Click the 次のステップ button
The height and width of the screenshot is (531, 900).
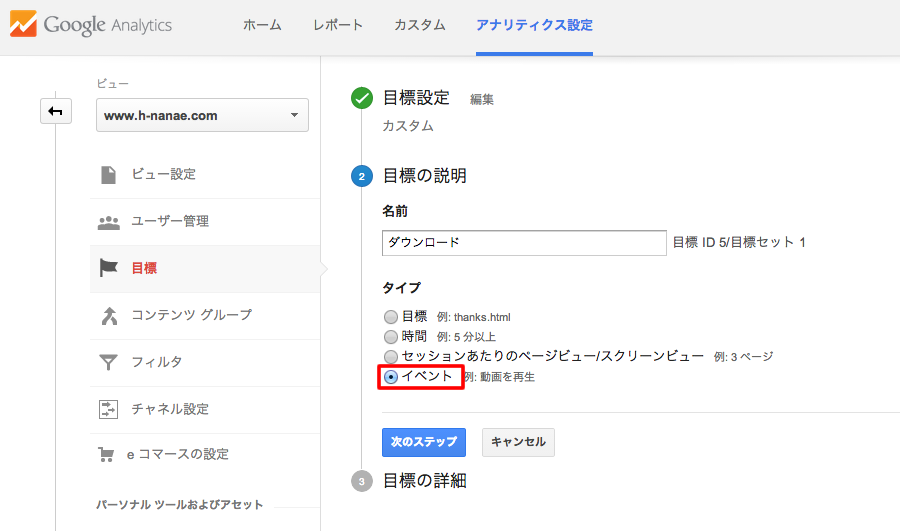coord(424,442)
